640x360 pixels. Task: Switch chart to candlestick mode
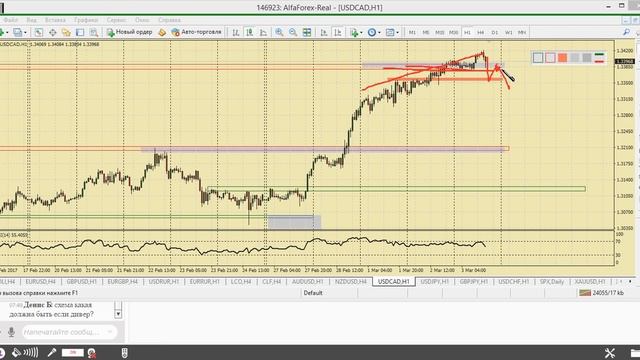pos(249,32)
